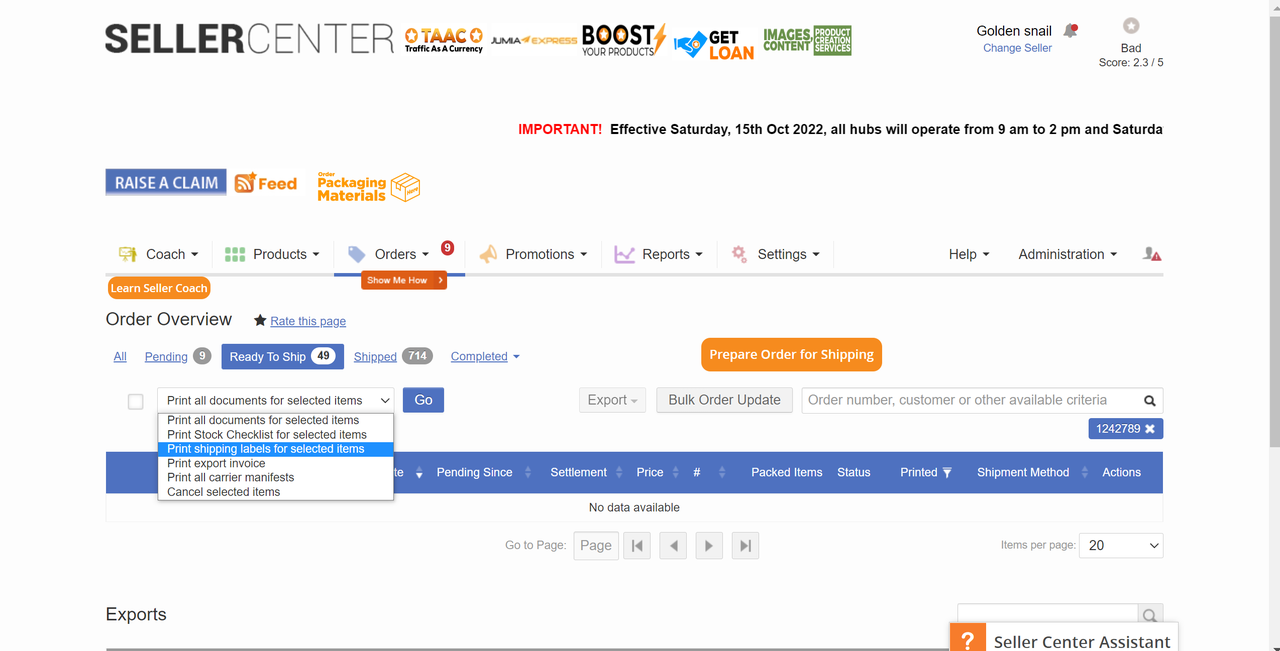Go to the last page arrow icon

(x=745, y=545)
